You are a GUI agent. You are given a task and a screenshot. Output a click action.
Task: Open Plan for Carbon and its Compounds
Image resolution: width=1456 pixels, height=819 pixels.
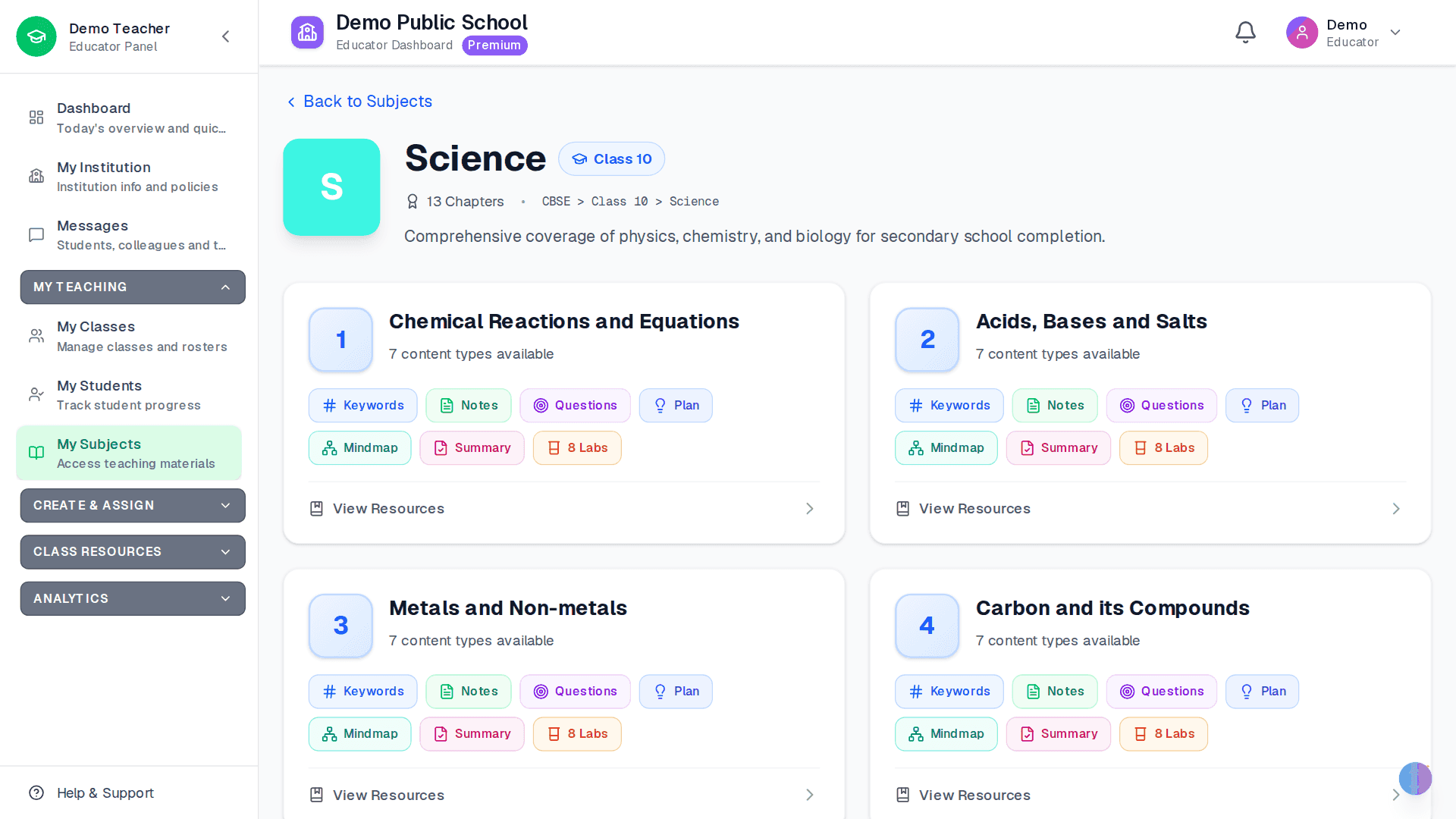click(x=1262, y=692)
